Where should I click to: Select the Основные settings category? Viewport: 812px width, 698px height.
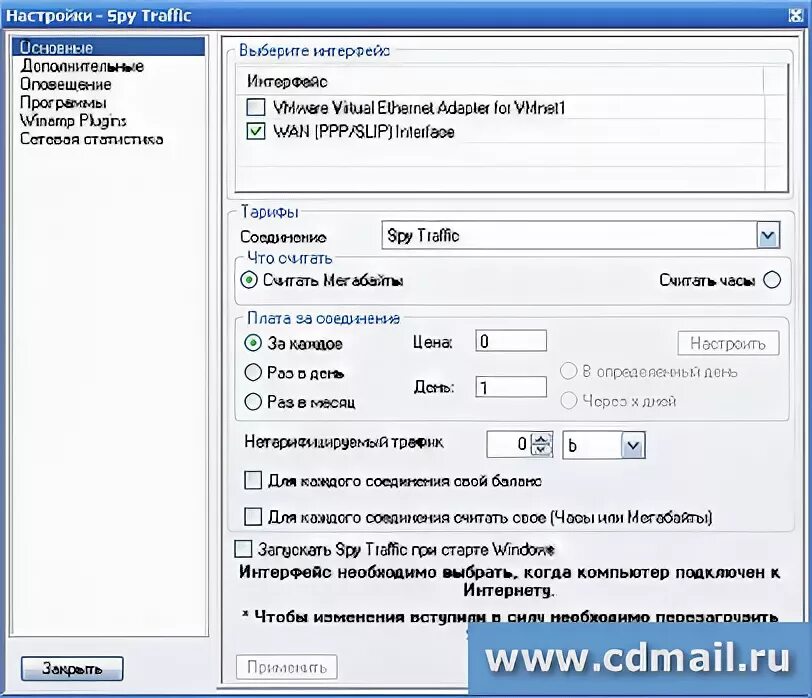tap(108, 47)
